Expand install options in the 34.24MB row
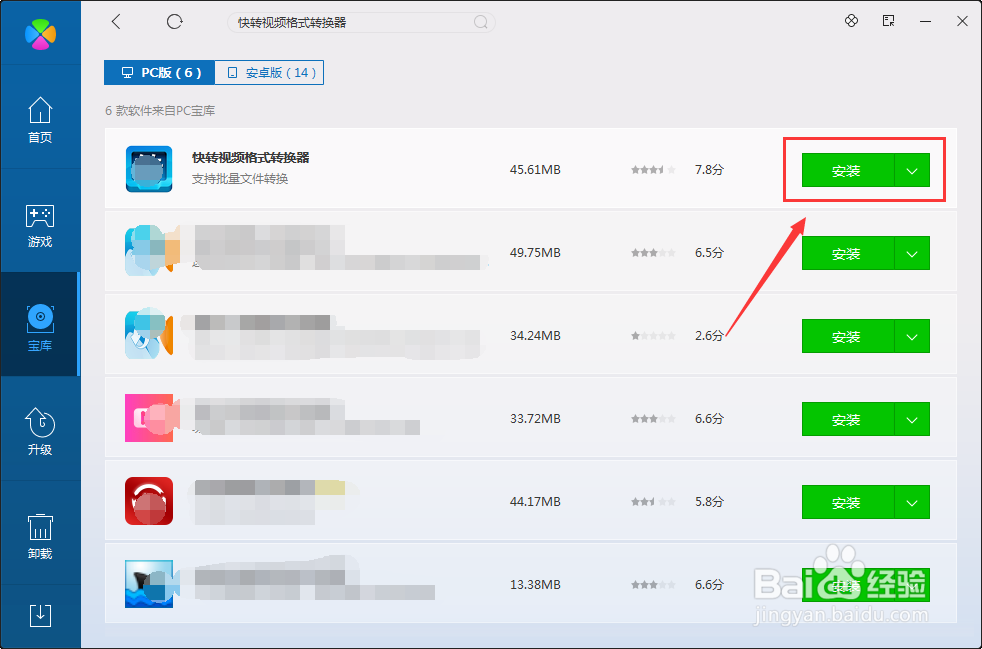982x649 pixels. [x=912, y=336]
